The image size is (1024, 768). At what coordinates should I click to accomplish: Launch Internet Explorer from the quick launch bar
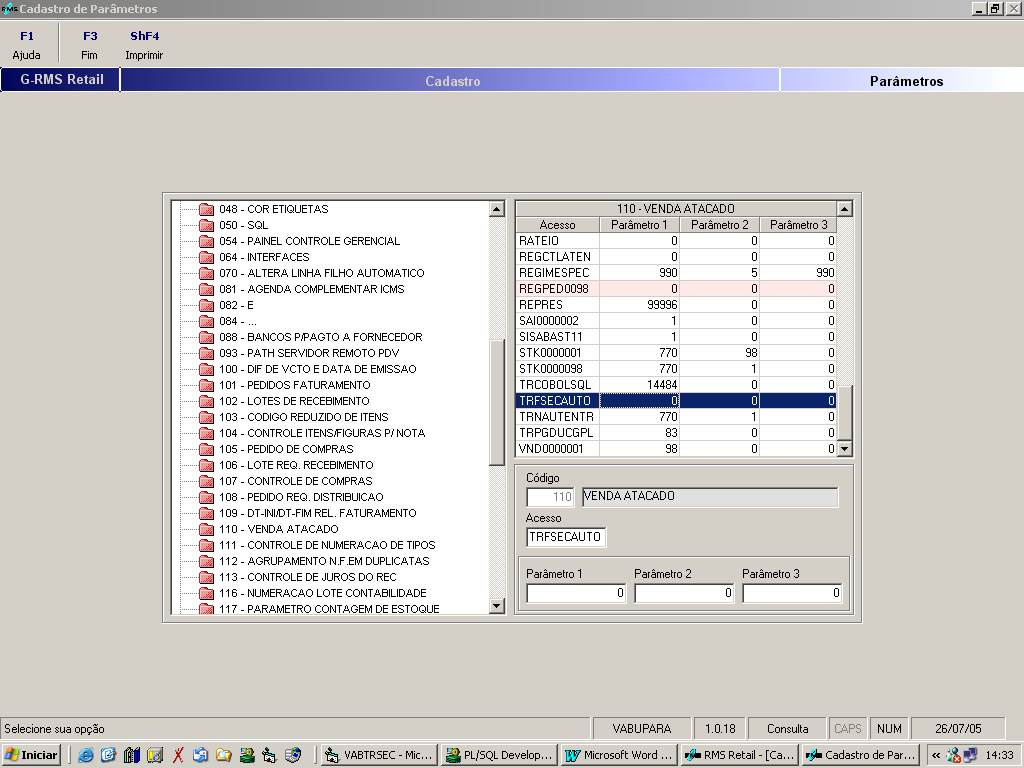(x=86, y=755)
